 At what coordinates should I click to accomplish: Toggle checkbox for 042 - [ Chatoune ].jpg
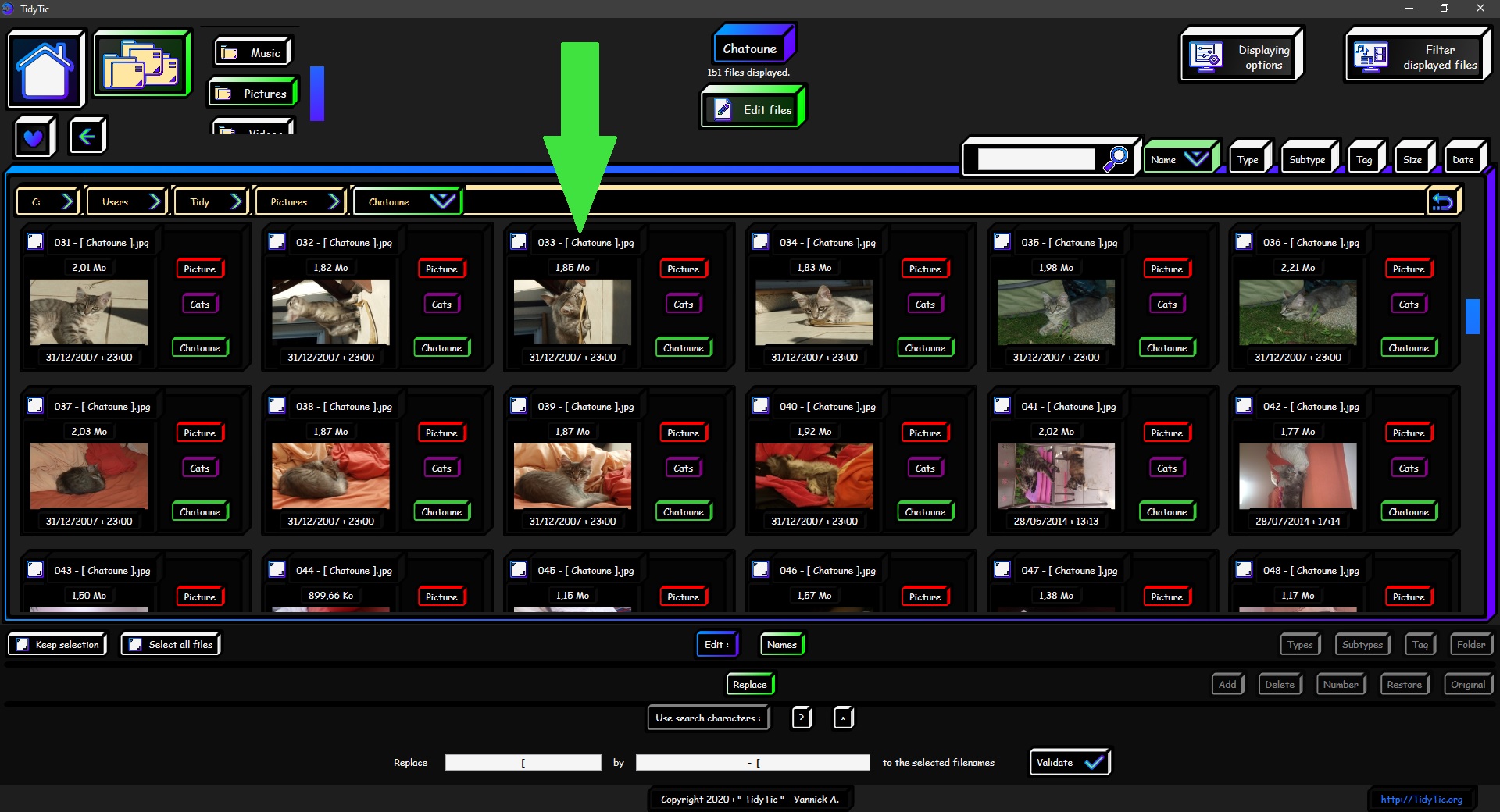tap(1245, 405)
